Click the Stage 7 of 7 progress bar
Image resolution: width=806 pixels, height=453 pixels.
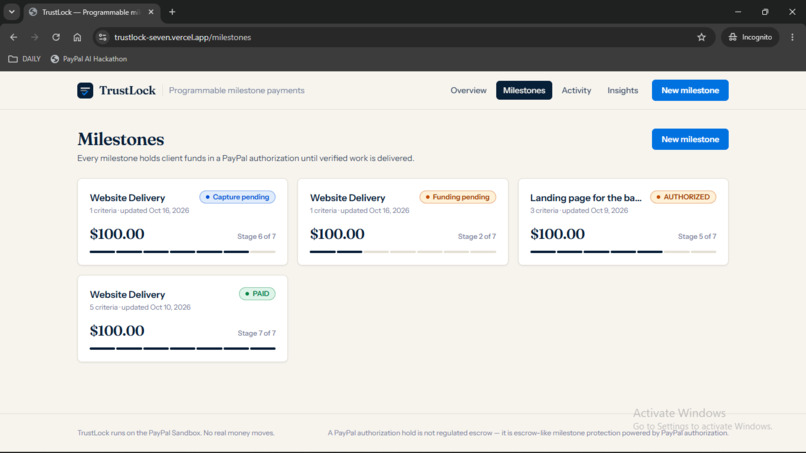pyautogui.click(x=182, y=349)
